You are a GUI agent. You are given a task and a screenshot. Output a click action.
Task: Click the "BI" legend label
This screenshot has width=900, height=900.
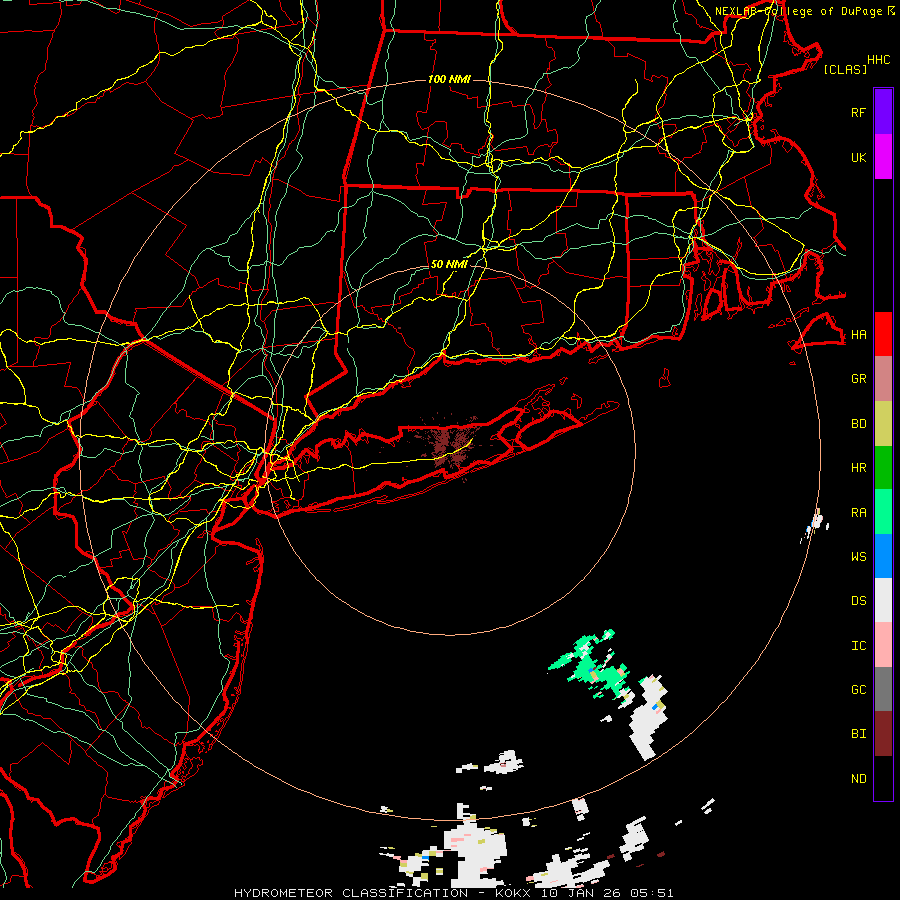(858, 734)
